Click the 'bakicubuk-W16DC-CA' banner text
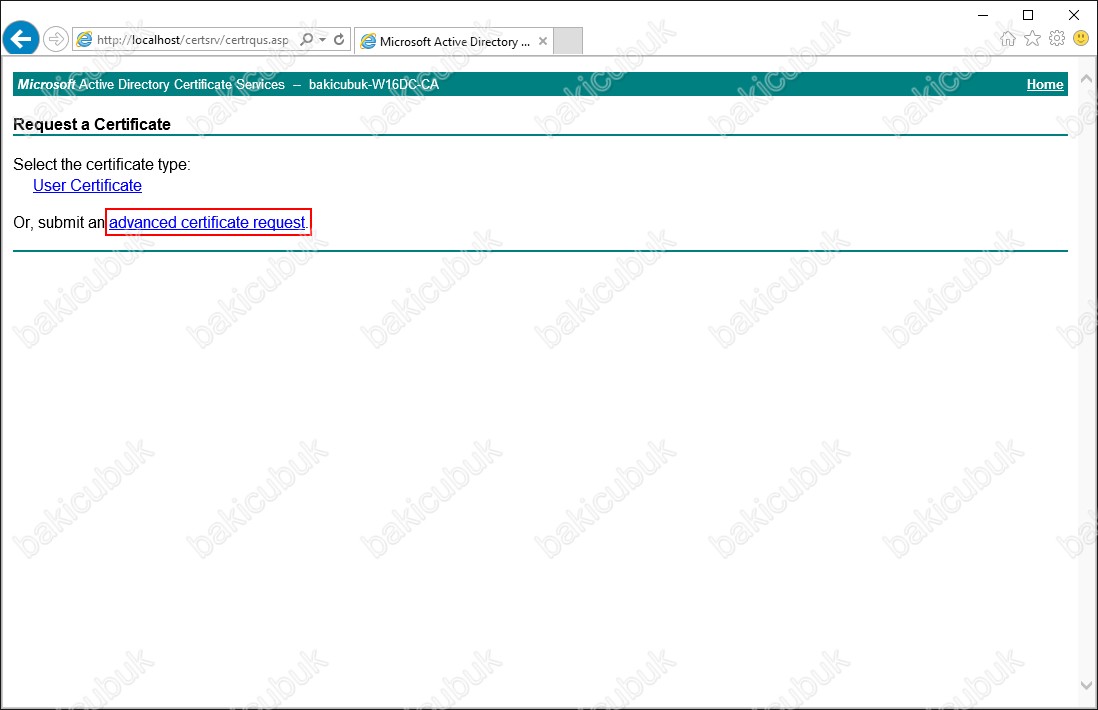The image size is (1098, 710). (374, 85)
